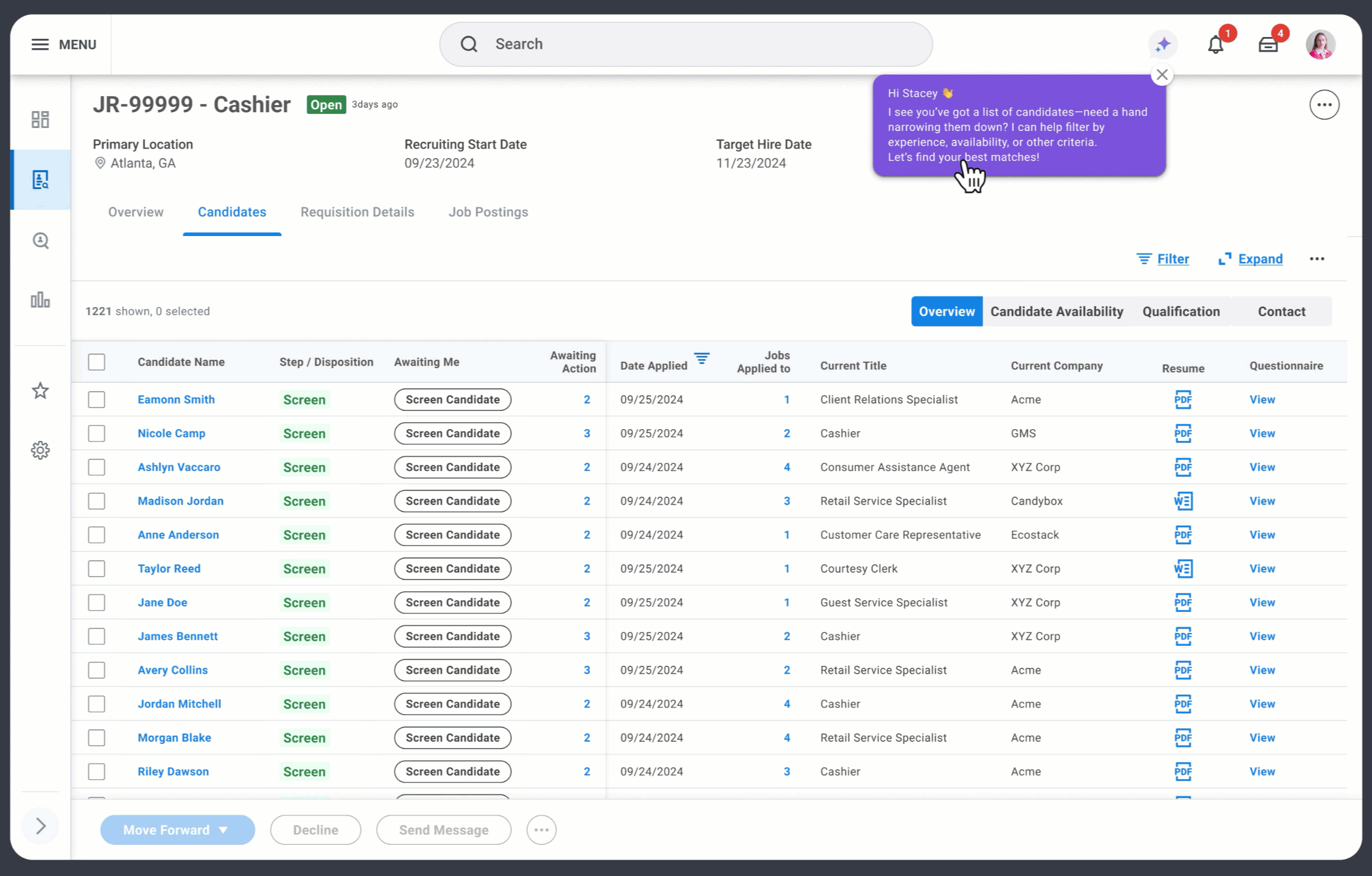Open the settings gear sidebar icon
1372x876 pixels.
tap(40, 450)
